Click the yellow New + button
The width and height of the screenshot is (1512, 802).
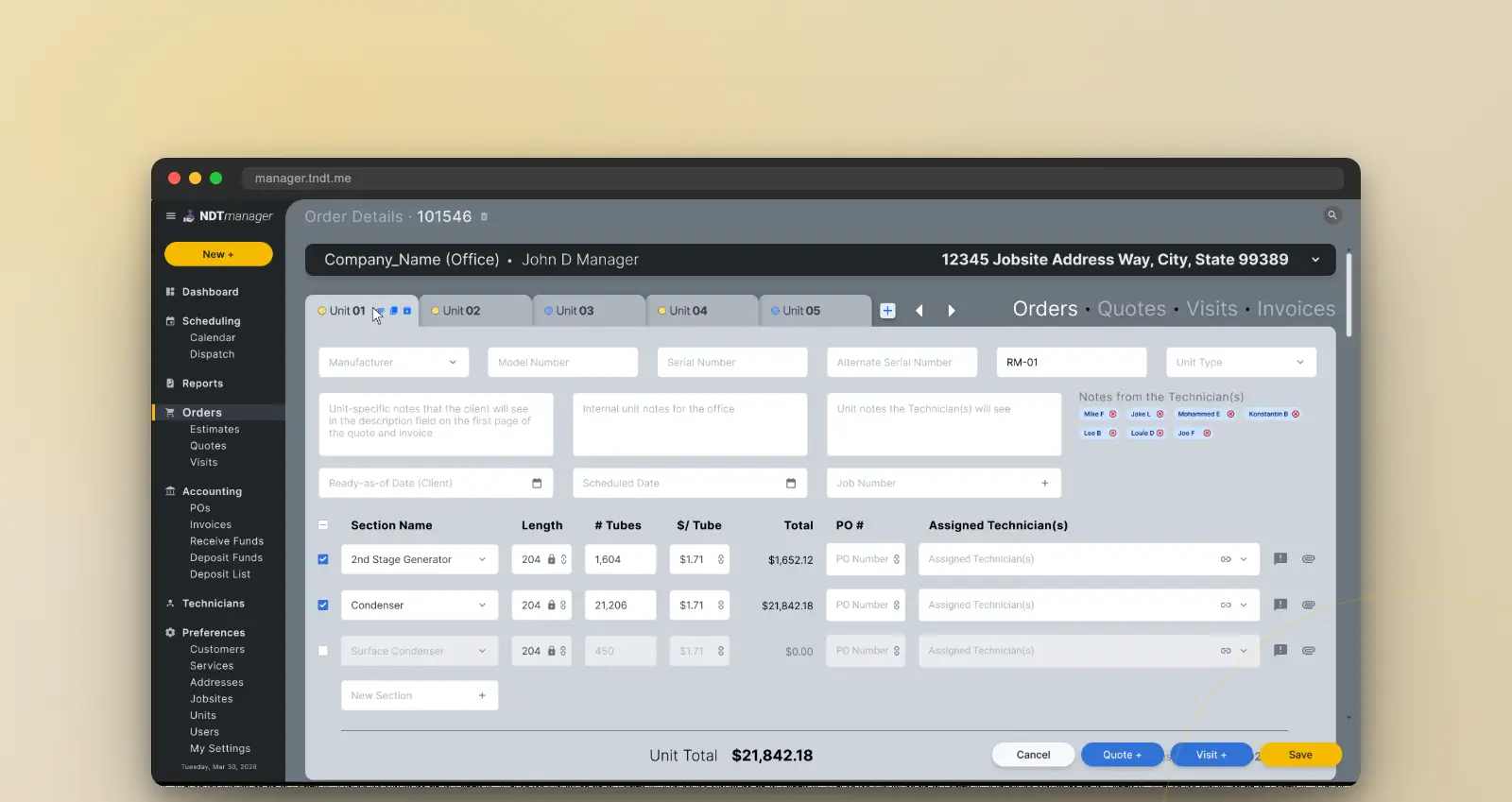coord(218,254)
